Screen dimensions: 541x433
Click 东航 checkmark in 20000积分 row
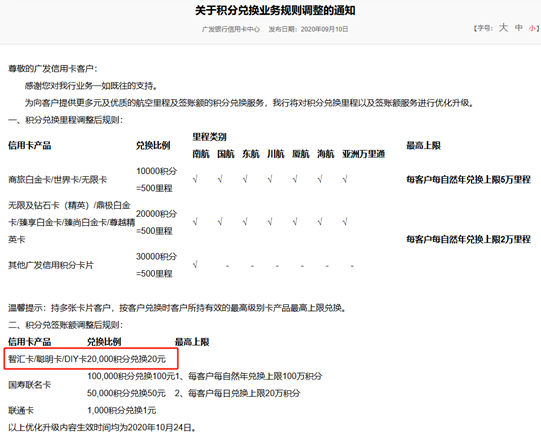coord(245,222)
